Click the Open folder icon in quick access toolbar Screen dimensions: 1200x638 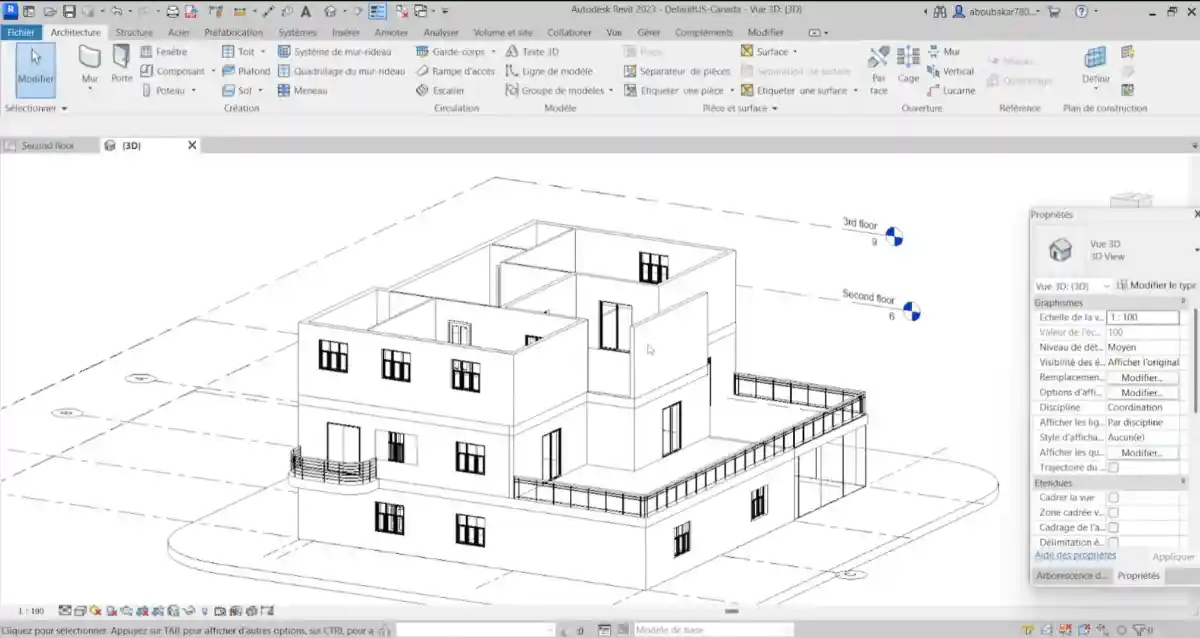tap(49, 12)
